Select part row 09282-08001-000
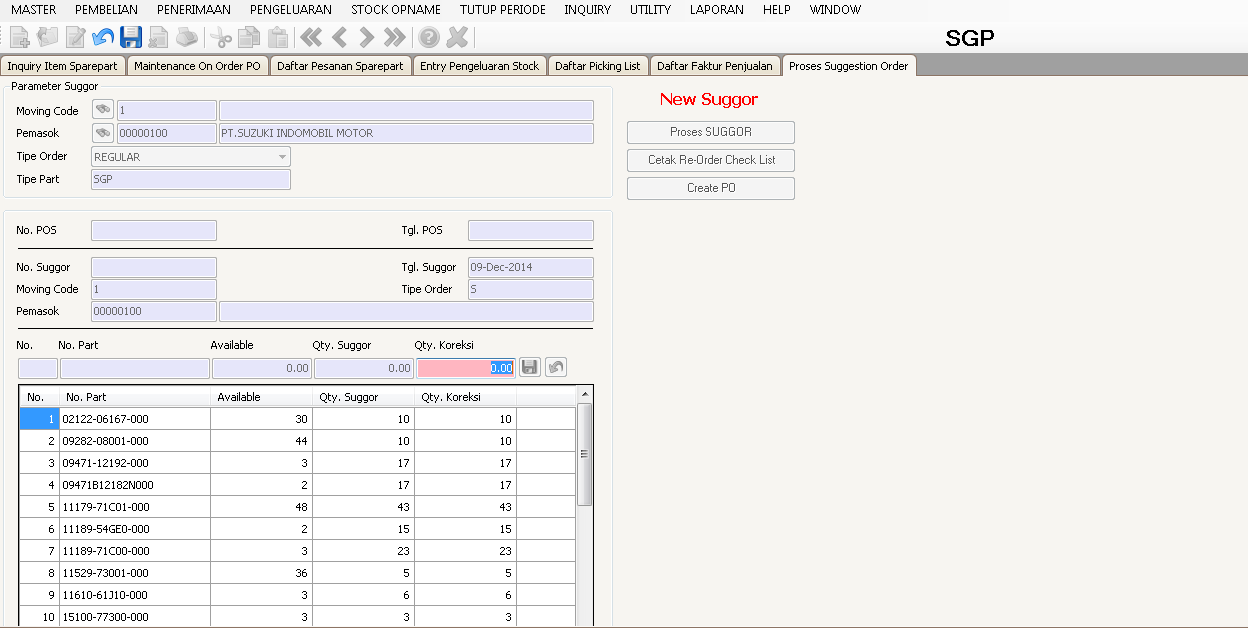1248x628 pixels. (298, 441)
